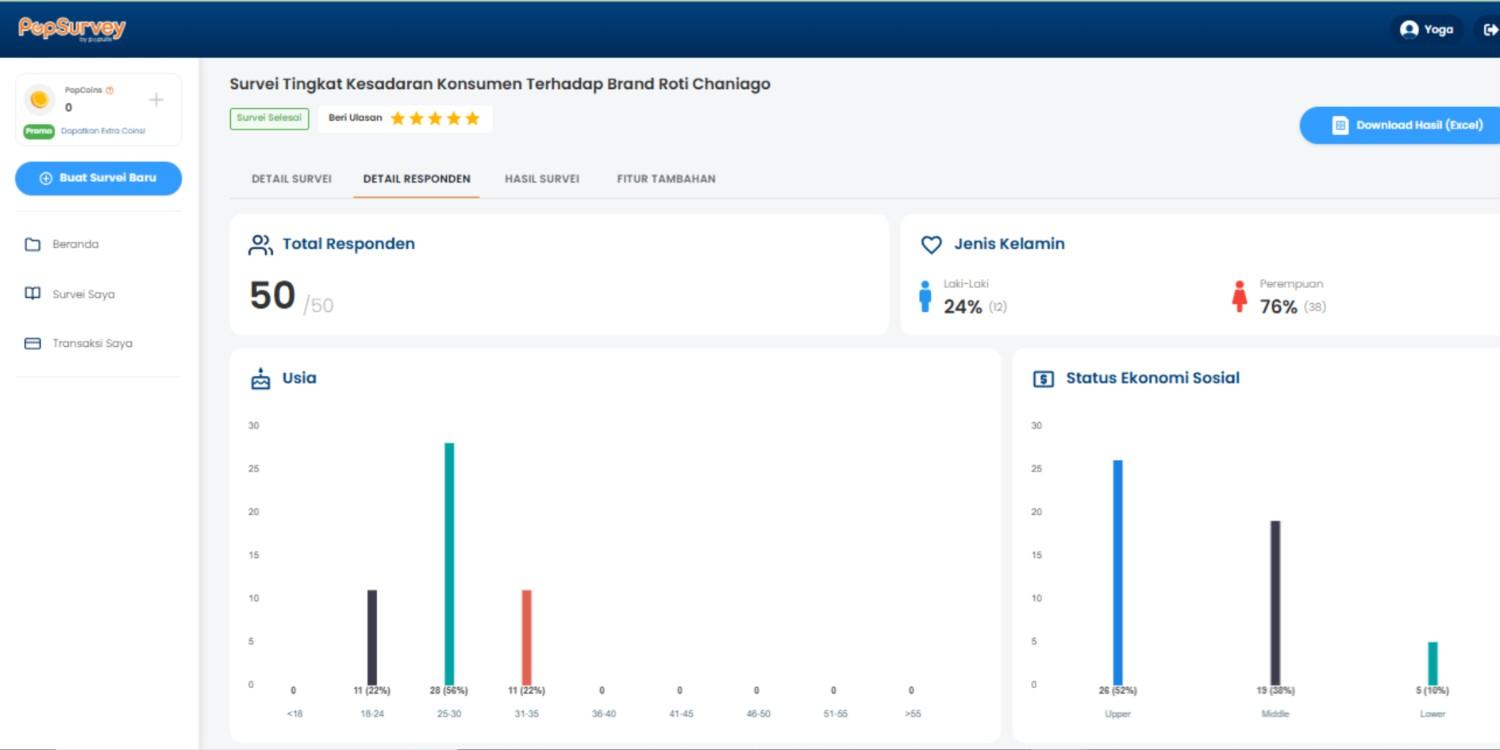This screenshot has width=1500, height=750.
Task: Rate four stars in Beri Ulasan
Action: pyautogui.click(x=454, y=118)
